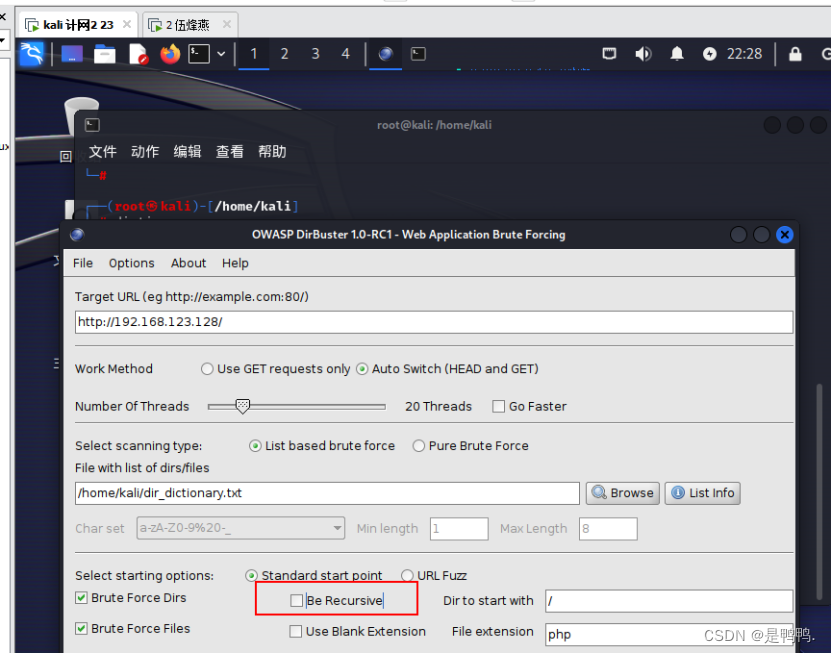Open power manager tray icon
The height and width of the screenshot is (653, 831).
710,54
